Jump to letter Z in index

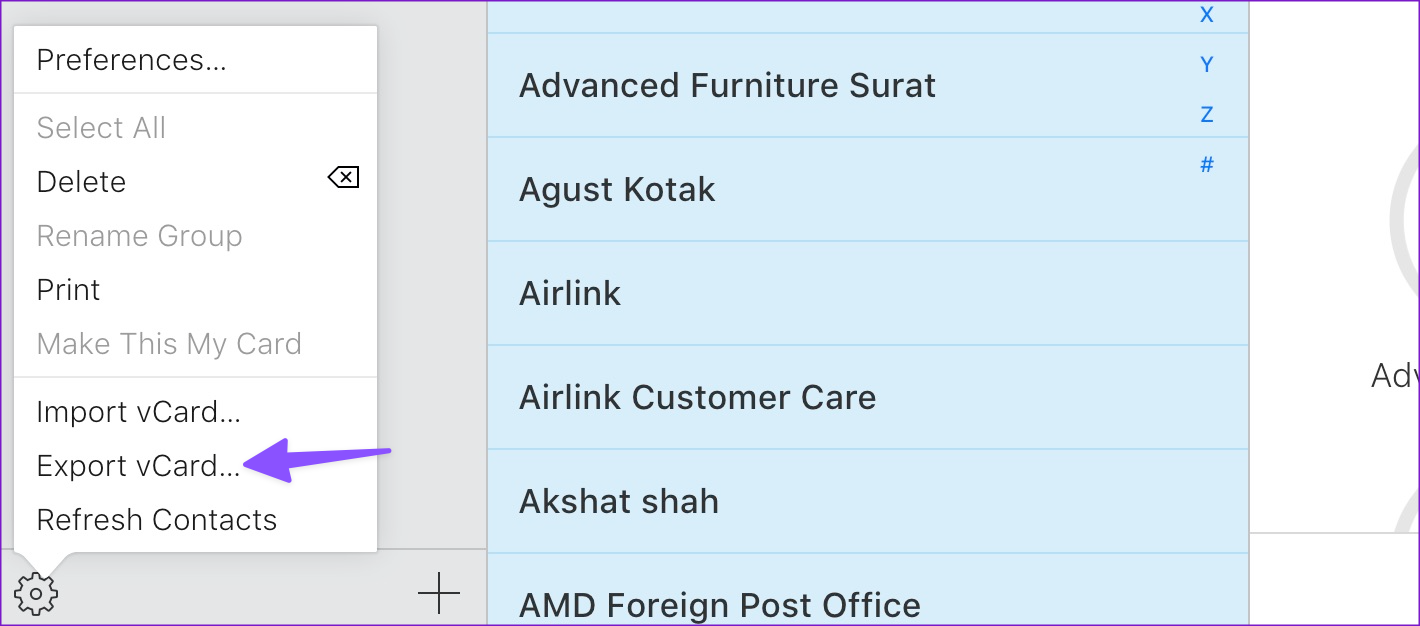pos(1207,115)
